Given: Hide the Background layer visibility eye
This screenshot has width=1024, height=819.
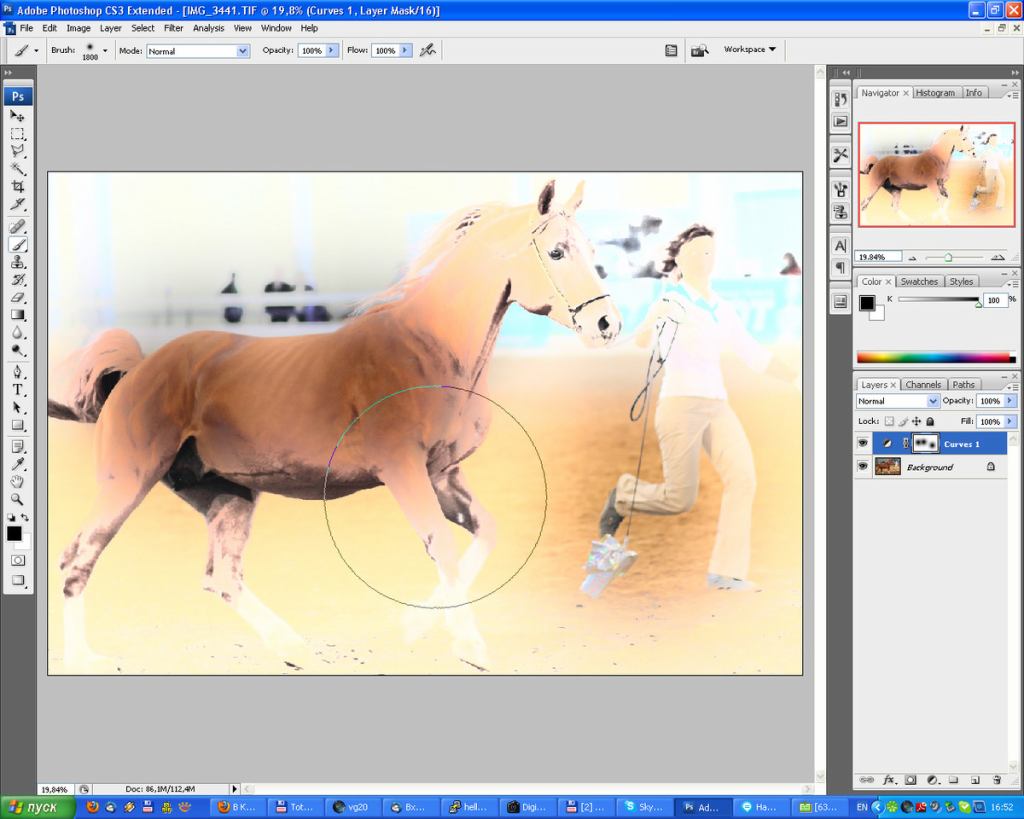Looking at the screenshot, I should (x=863, y=467).
